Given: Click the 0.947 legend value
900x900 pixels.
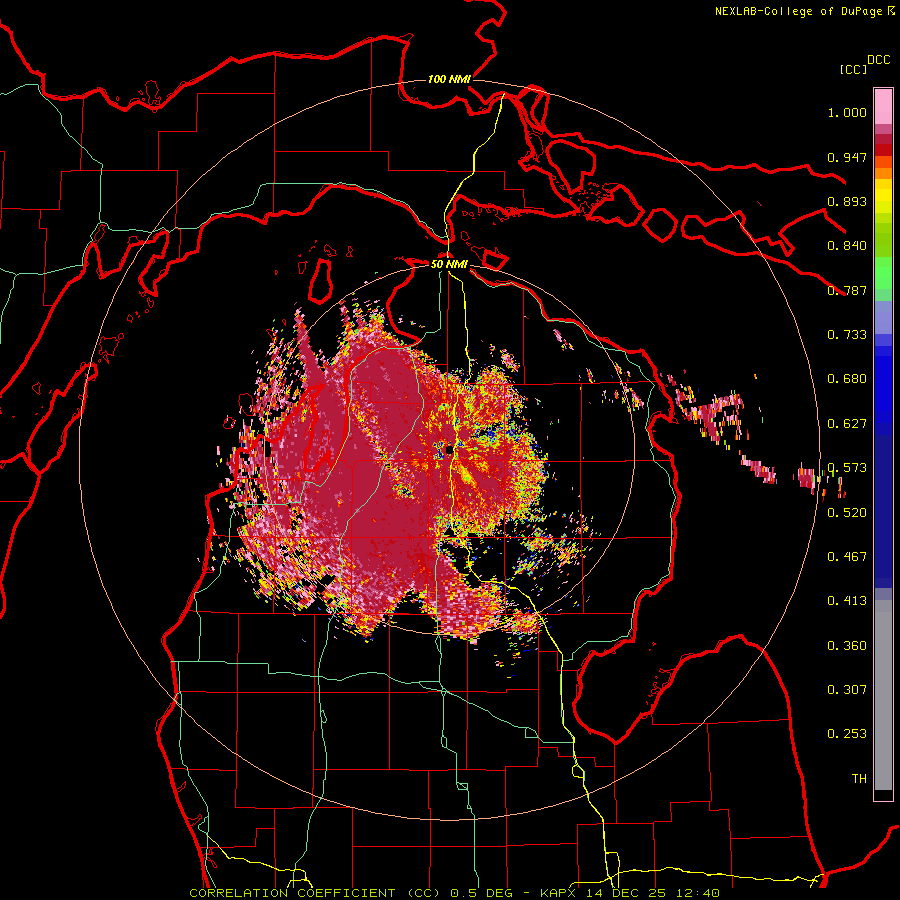Looking at the screenshot, I should [847, 157].
